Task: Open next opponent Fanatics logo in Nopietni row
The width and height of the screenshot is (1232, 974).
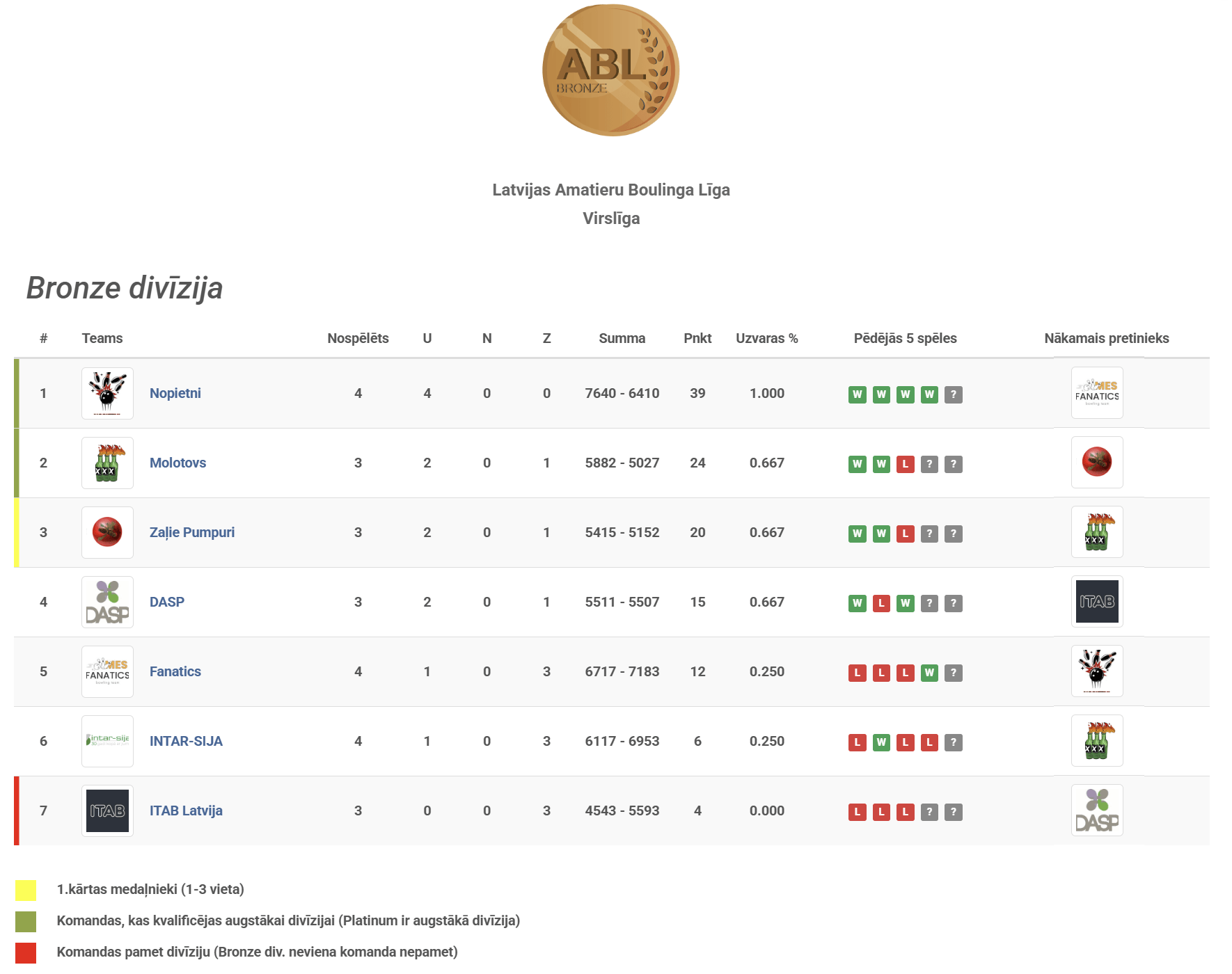Action: pyautogui.click(x=1097, y=393)
